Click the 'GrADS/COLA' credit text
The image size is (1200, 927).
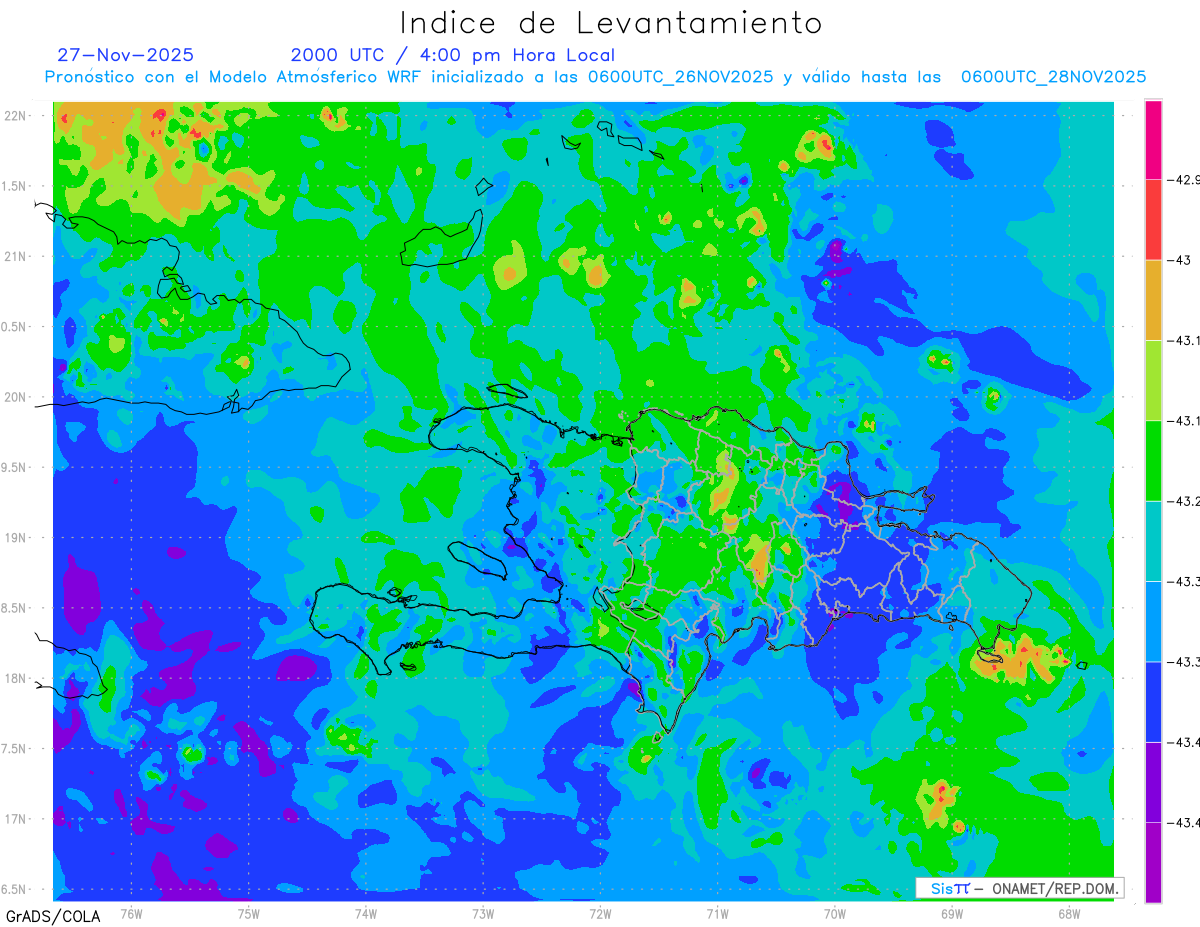coord(53,916)
